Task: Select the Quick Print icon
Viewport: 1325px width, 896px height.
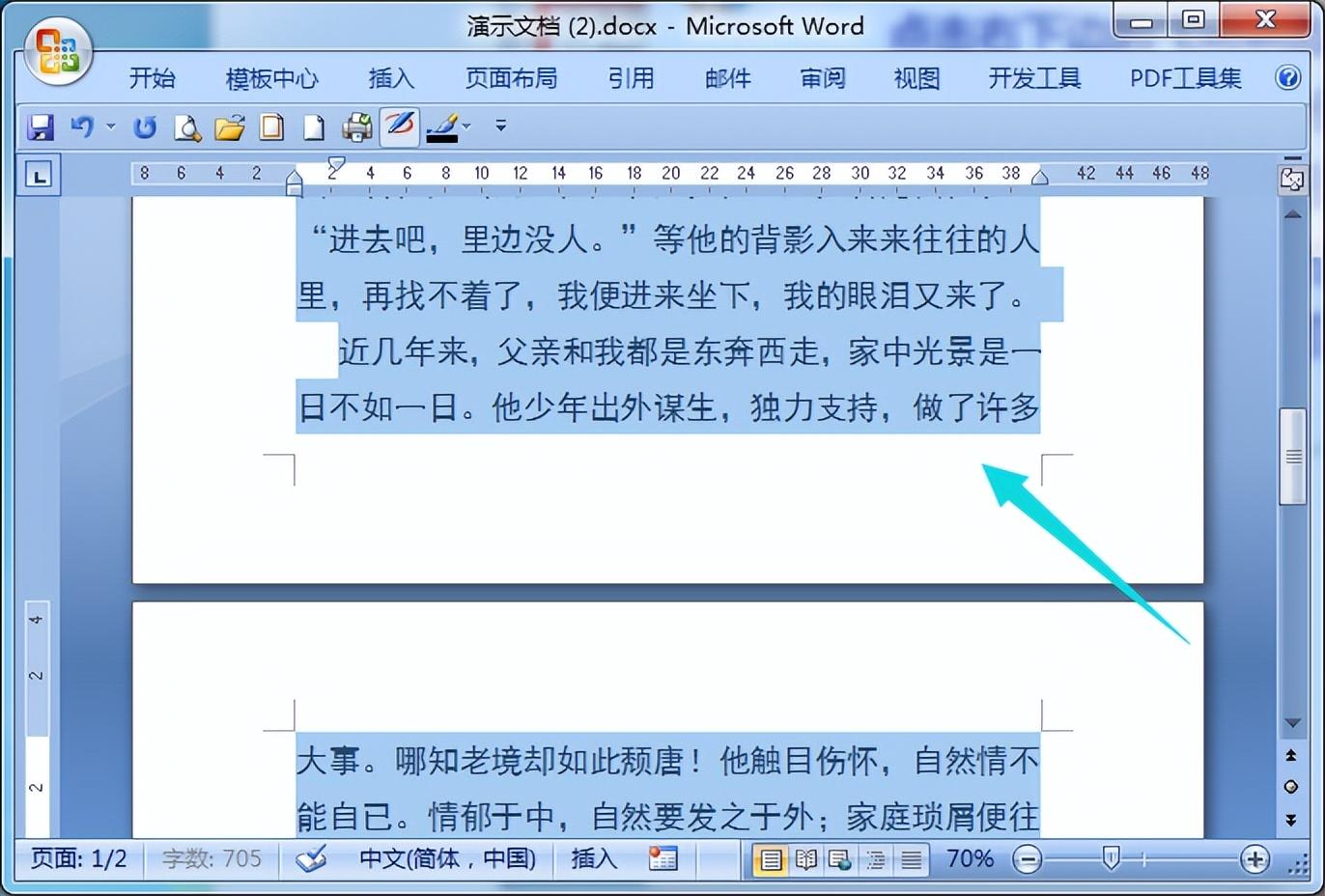Action: click(x=356, y=126)
